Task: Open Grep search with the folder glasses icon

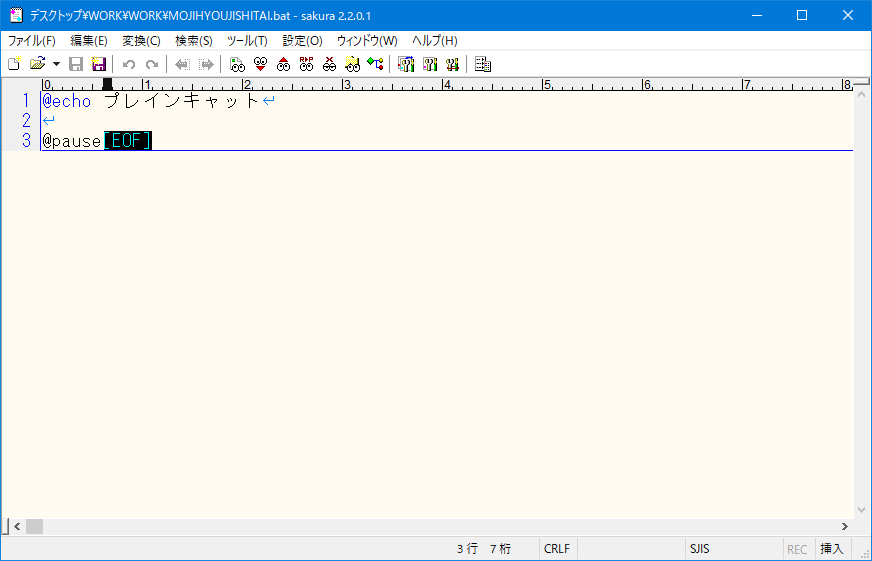Action: [x=352, y=64]
